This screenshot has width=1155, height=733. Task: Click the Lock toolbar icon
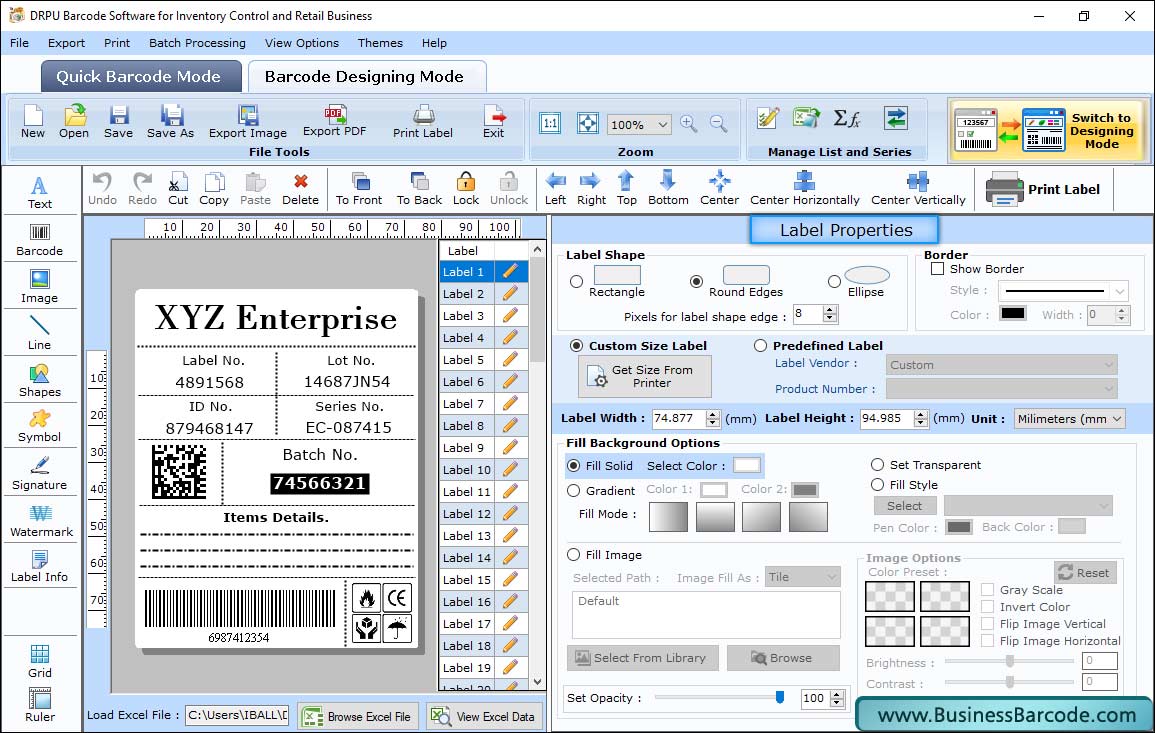tap(466, 189)
